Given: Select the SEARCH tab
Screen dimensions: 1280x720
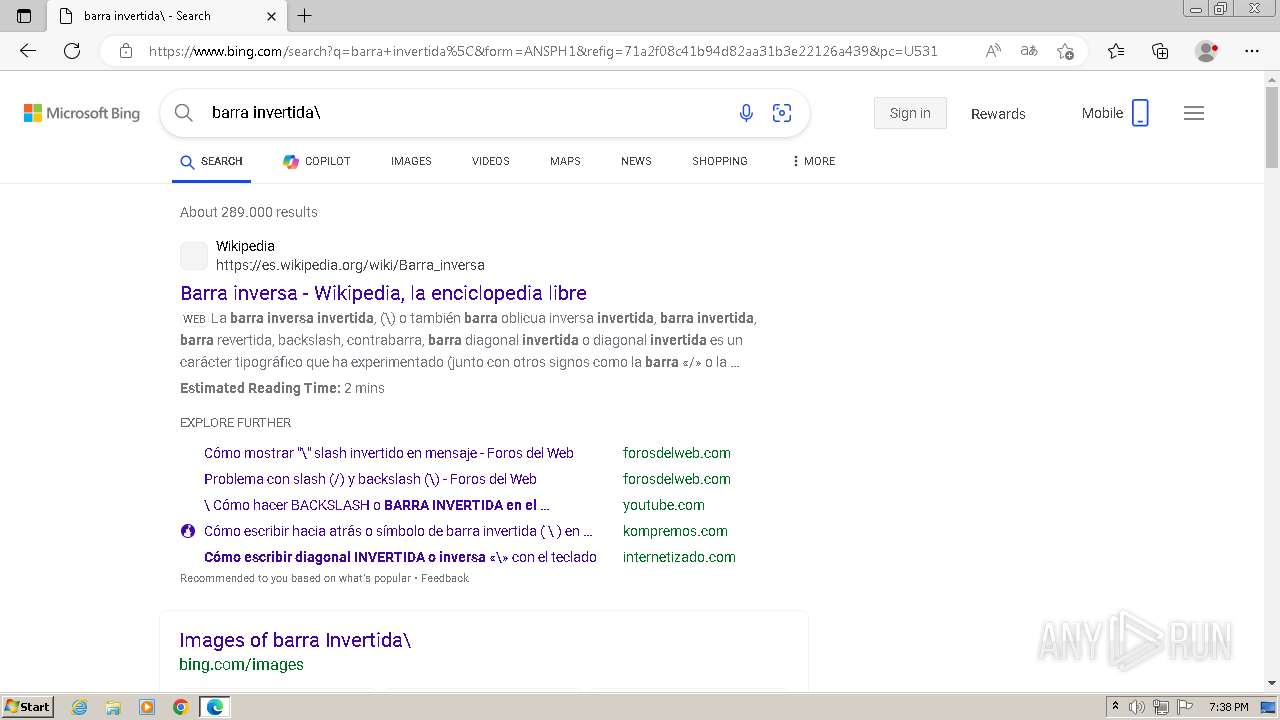Looking at the screenshot, I should [x=211, y=161].
